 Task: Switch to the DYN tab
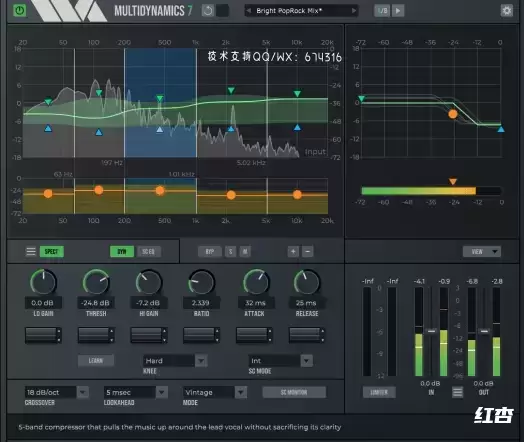[122, 252]
